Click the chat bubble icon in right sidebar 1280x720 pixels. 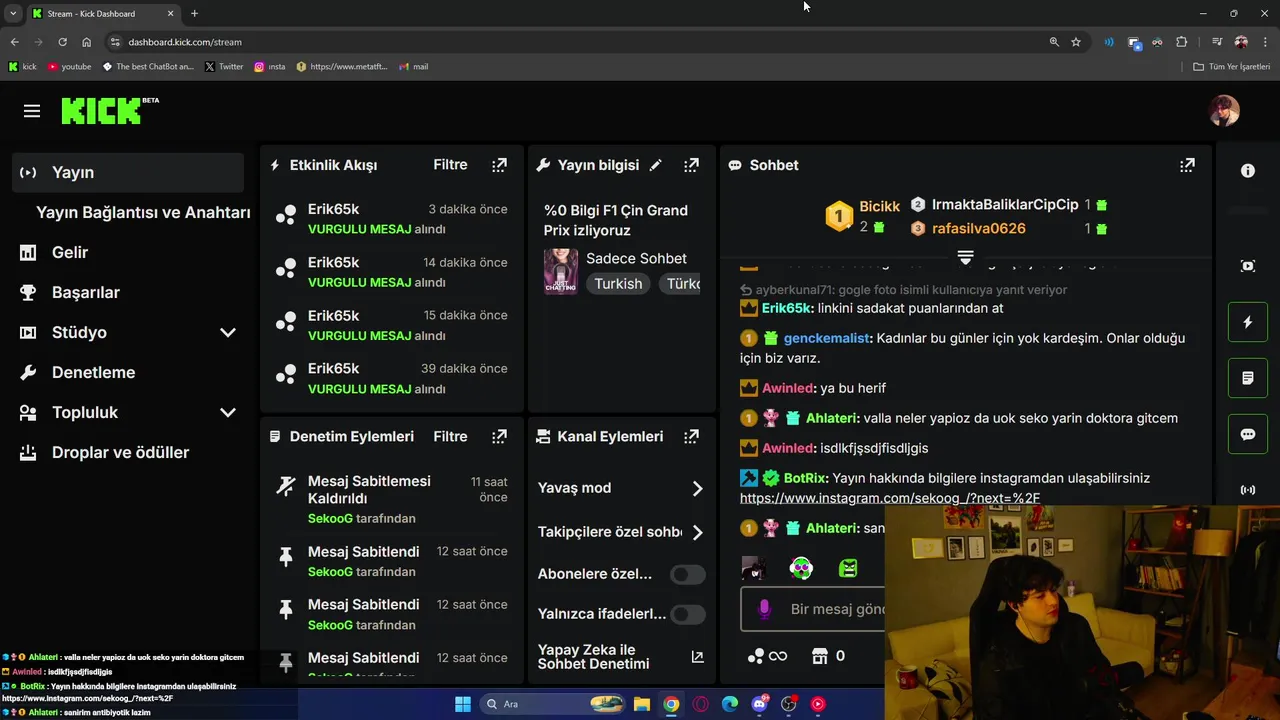(1248, 434)
